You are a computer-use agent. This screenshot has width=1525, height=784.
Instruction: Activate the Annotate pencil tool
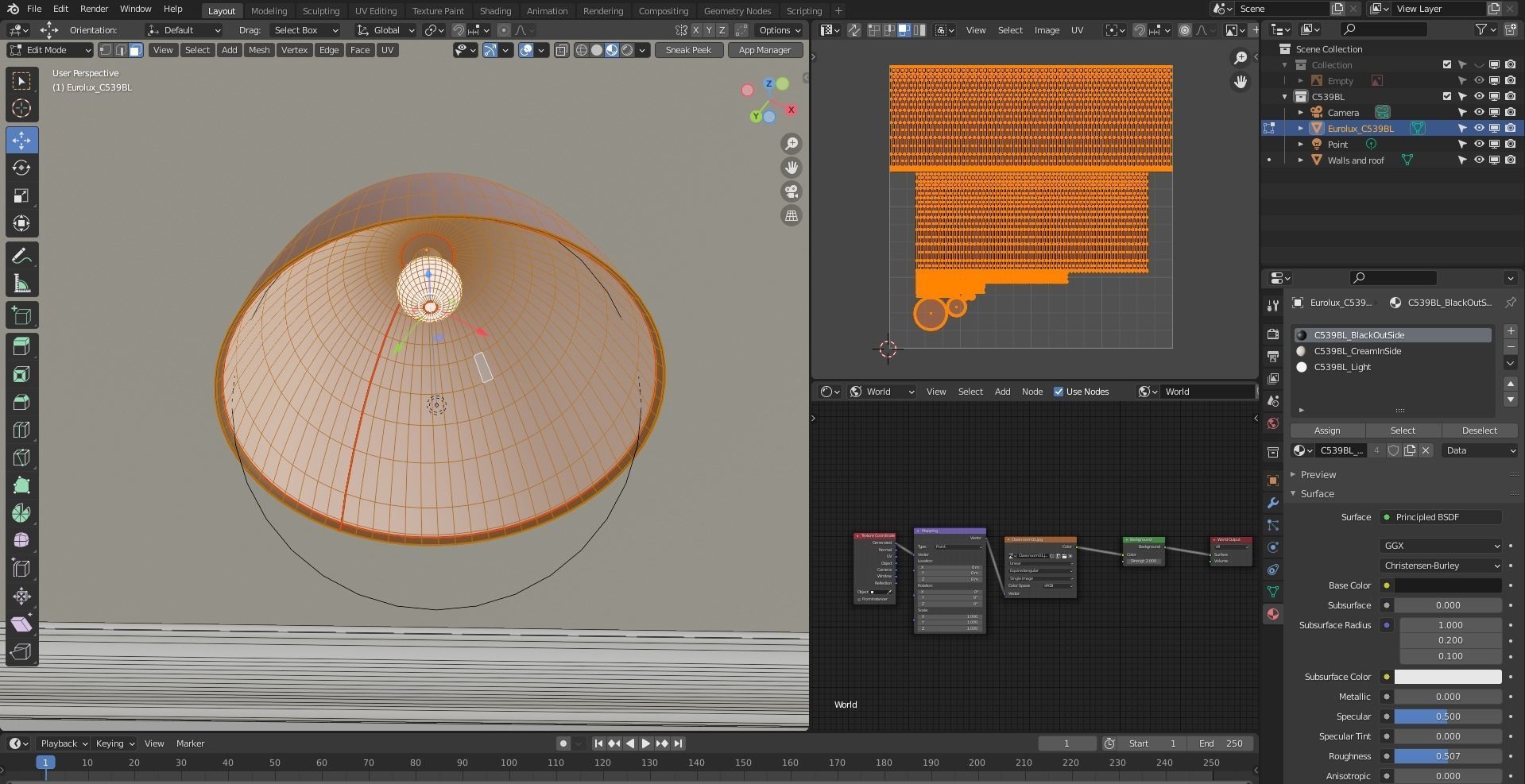21,256
